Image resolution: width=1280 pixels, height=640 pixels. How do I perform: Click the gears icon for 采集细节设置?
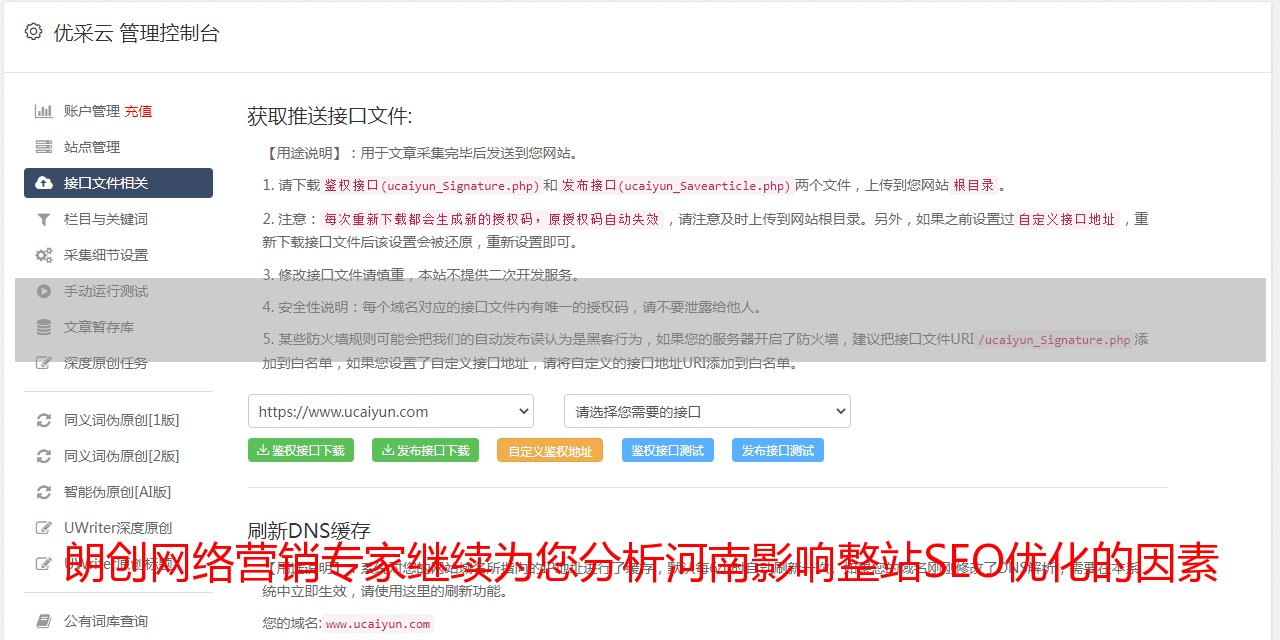click(44, 255)
